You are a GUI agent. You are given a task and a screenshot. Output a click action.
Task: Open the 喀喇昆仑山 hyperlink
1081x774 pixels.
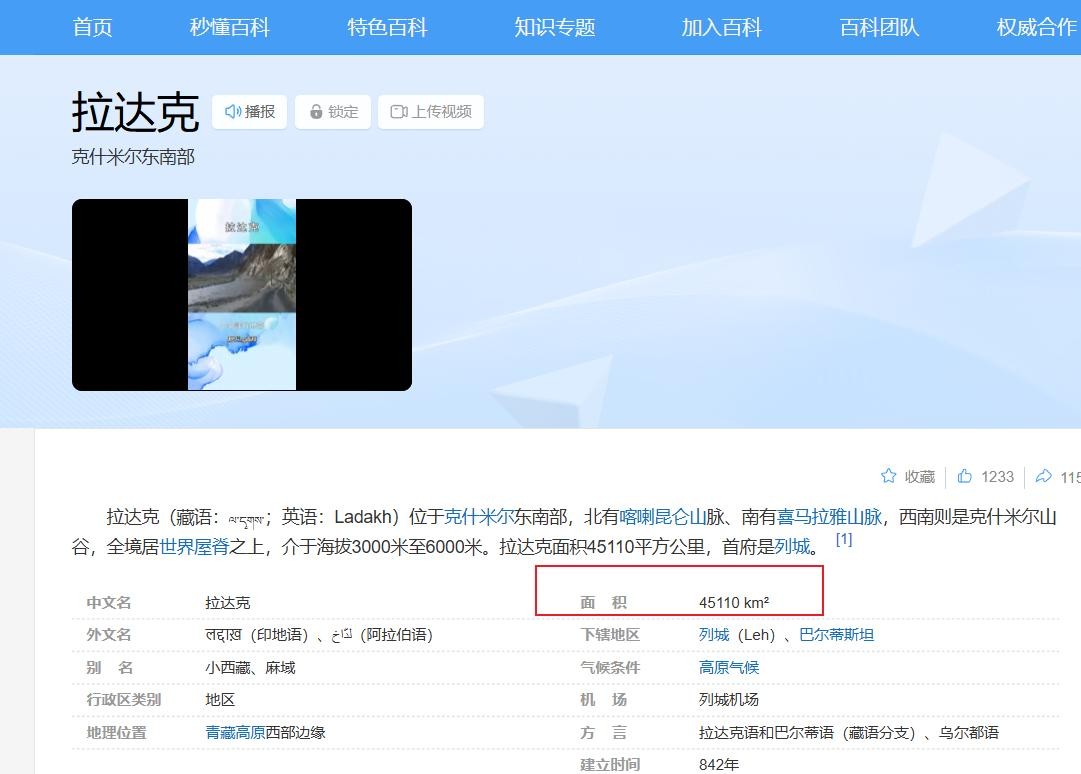663,517
